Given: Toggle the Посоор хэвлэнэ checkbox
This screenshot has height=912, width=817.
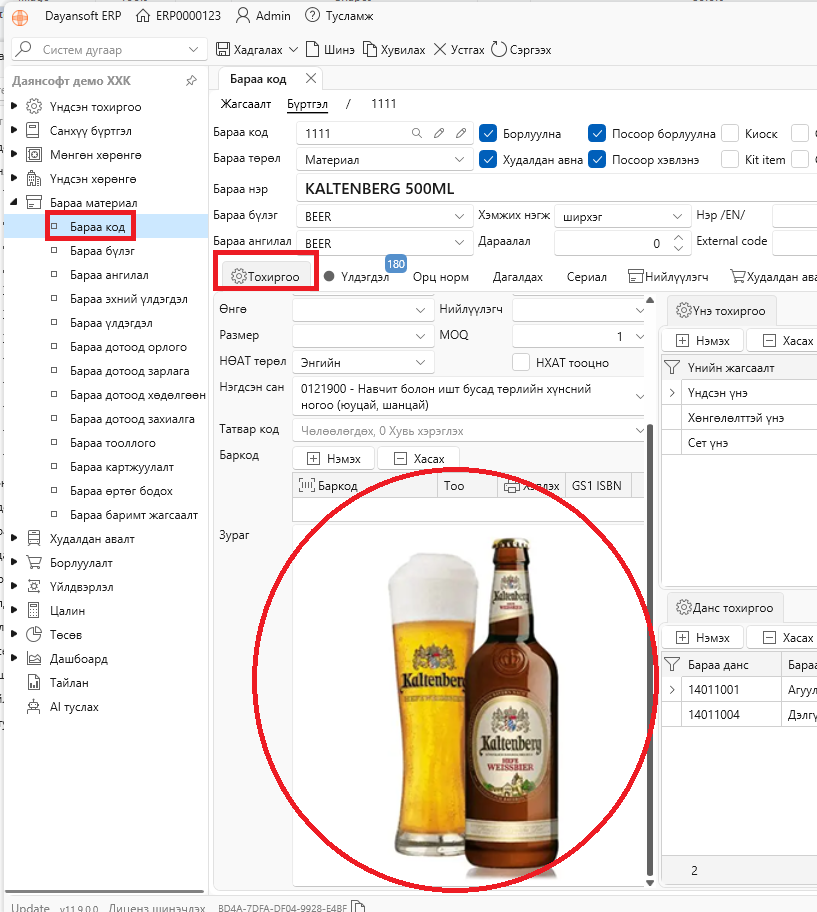Looking at the screenshot, I should click(x=597, y=159).
